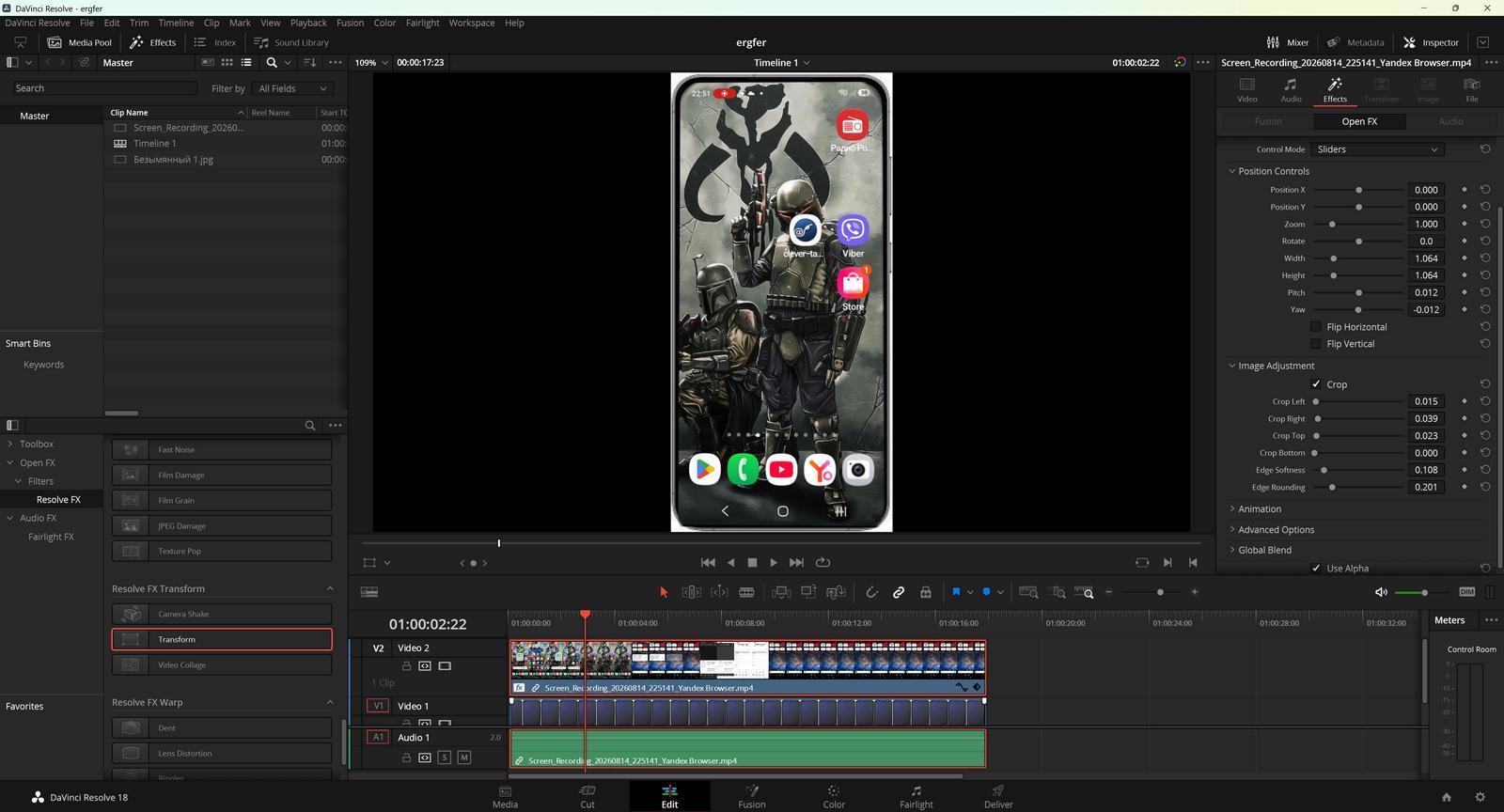The image size is (1504, 812).
Task: Enable the Flip Vertical checkbox
Action: (x=1316, y=344)
